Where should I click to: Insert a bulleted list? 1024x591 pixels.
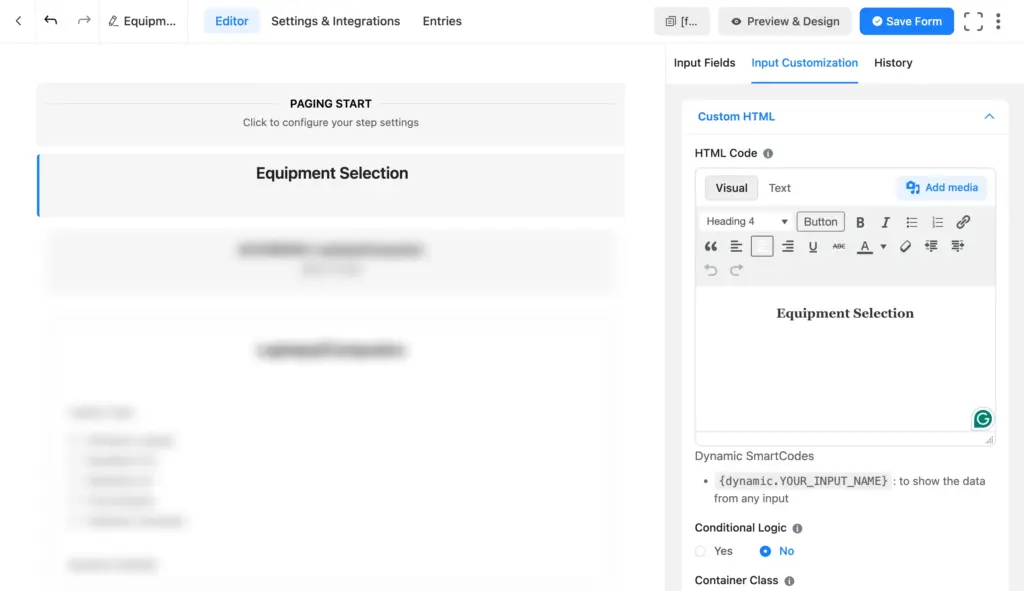[912, 222]
